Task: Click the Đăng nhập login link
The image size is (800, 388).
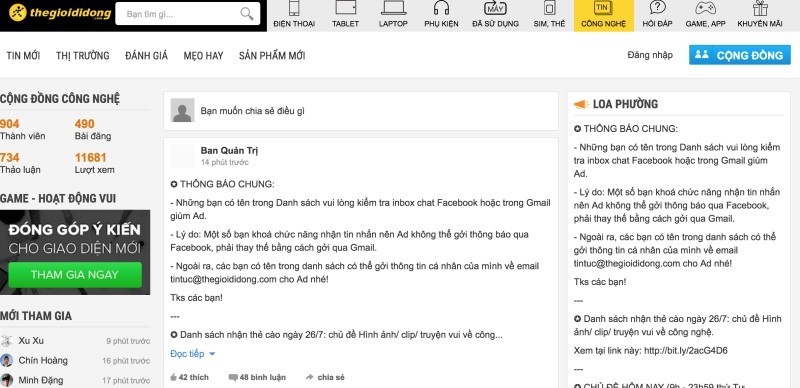Action: click(x=650, y=55)
